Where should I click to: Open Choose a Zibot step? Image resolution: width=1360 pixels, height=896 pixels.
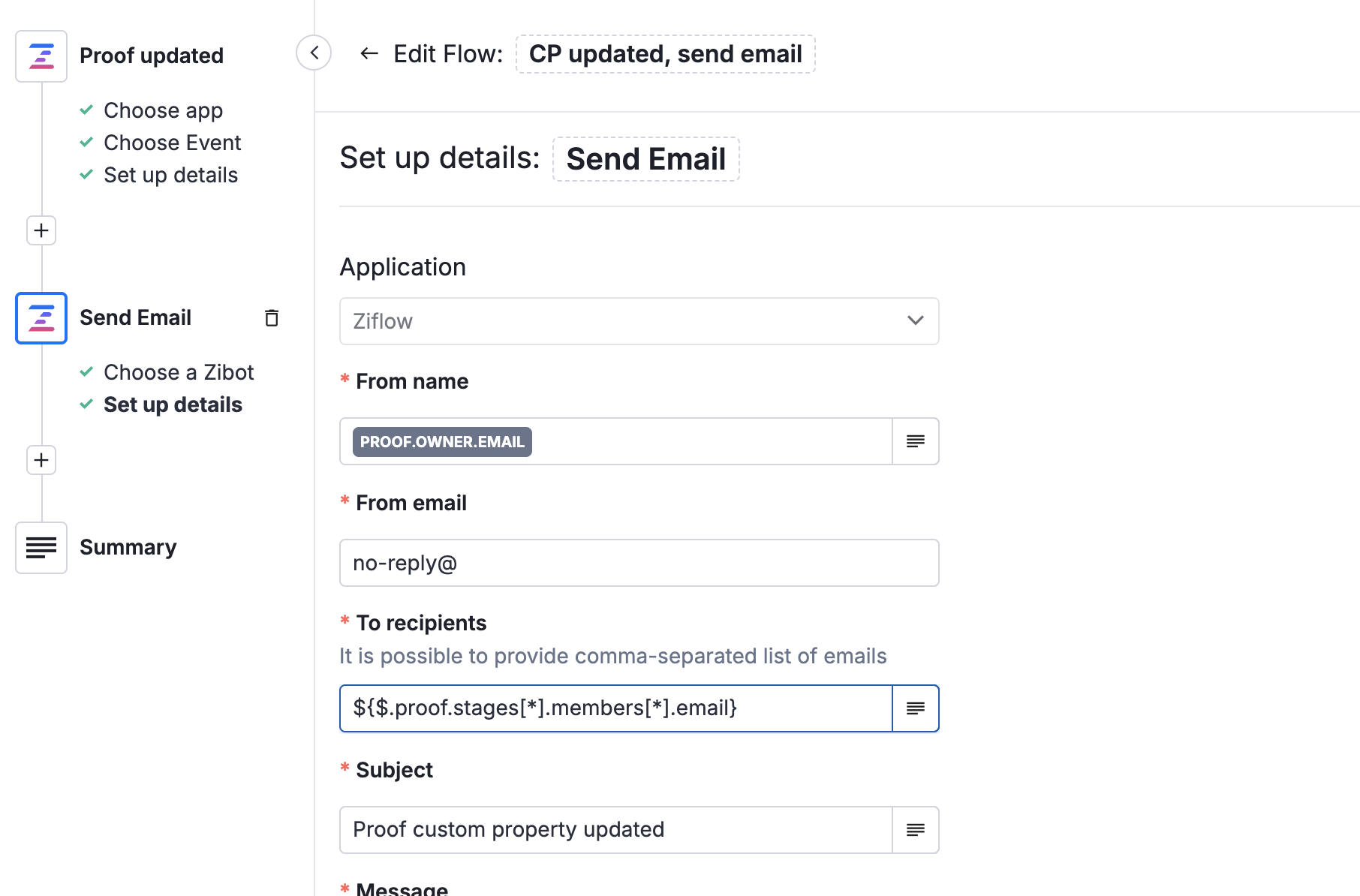click(x=179, y=372)
